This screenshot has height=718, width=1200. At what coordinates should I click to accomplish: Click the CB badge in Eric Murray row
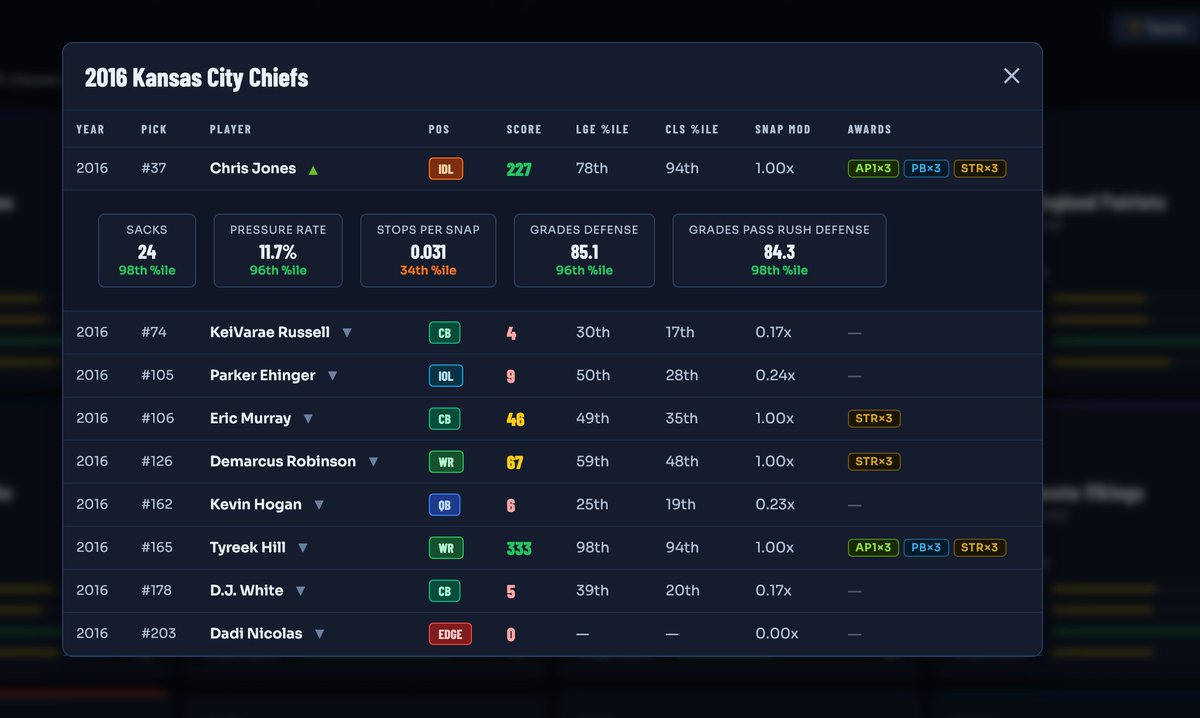pyautogui.click(x=444, y=419)
